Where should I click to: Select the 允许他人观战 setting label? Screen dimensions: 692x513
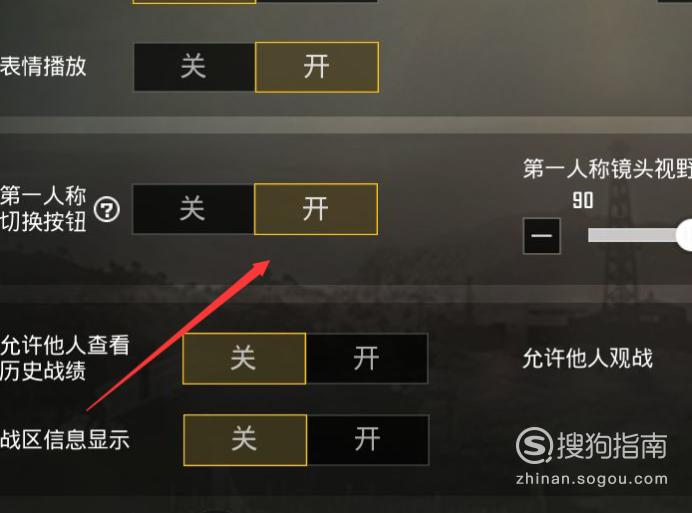[587, 358]
